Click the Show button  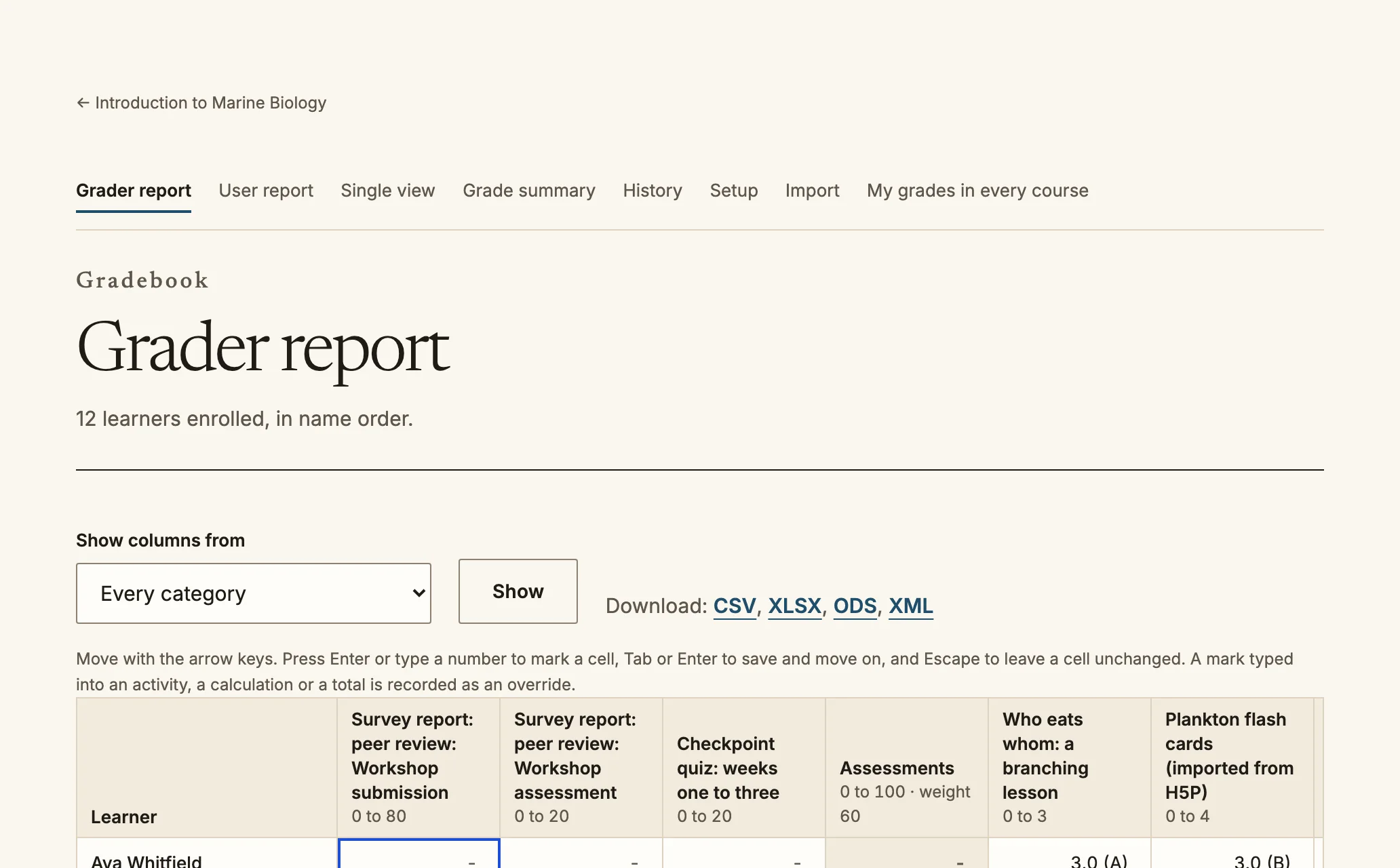(x=518, y=591)
